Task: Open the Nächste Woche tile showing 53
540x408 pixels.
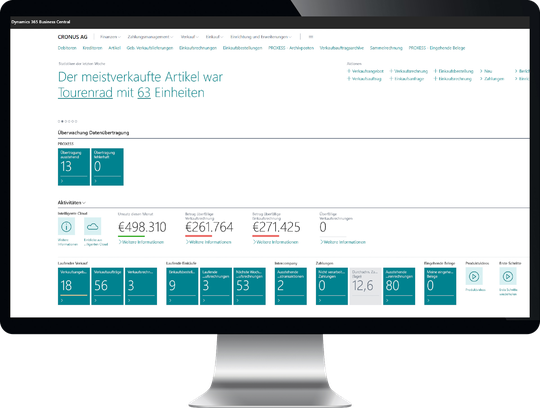Action: coord(249,286)
